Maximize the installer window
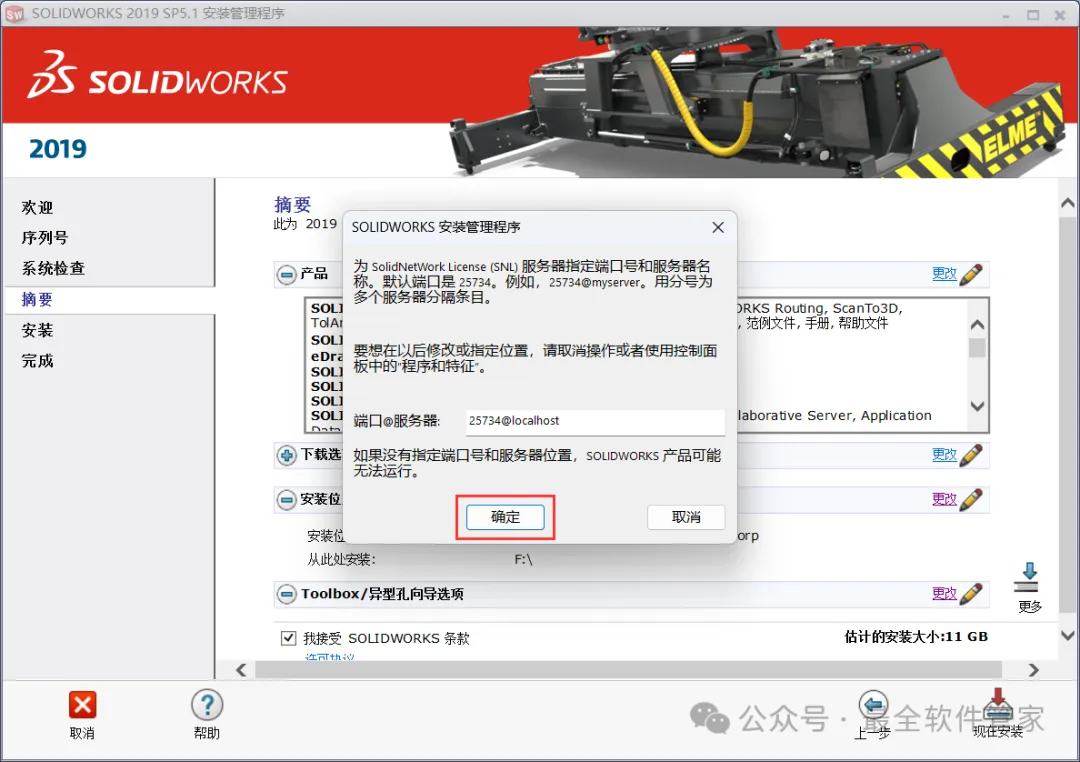Viewport: 1080px width, 762px height. point(1032,14)
